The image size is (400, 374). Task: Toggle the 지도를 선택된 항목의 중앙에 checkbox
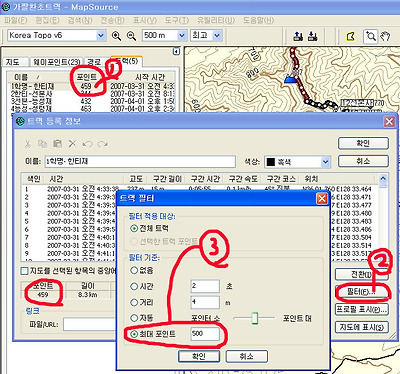[24, 271]
